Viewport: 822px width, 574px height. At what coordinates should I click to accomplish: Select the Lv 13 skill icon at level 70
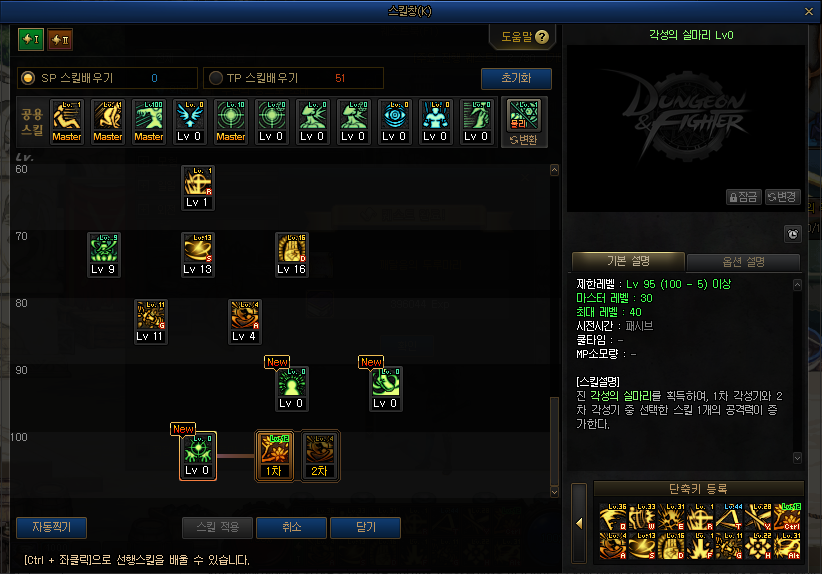pos(198,254)
